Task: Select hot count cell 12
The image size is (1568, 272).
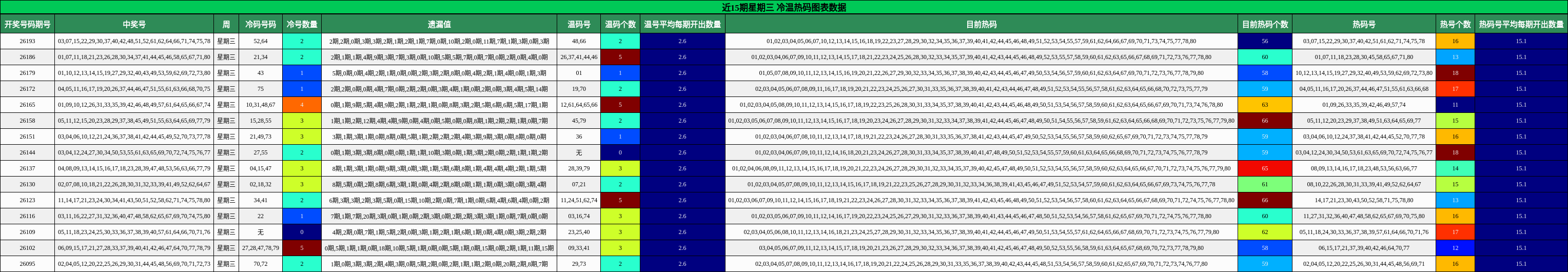Action: click(1455, 248)
